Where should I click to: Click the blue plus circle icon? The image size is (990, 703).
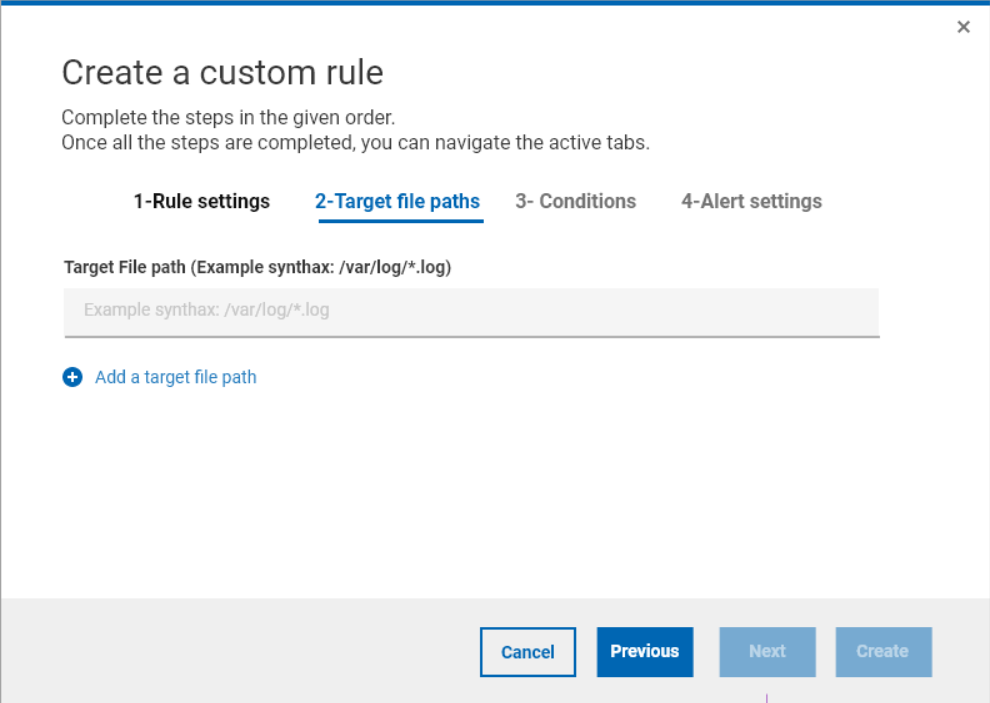tap(72, 377)
